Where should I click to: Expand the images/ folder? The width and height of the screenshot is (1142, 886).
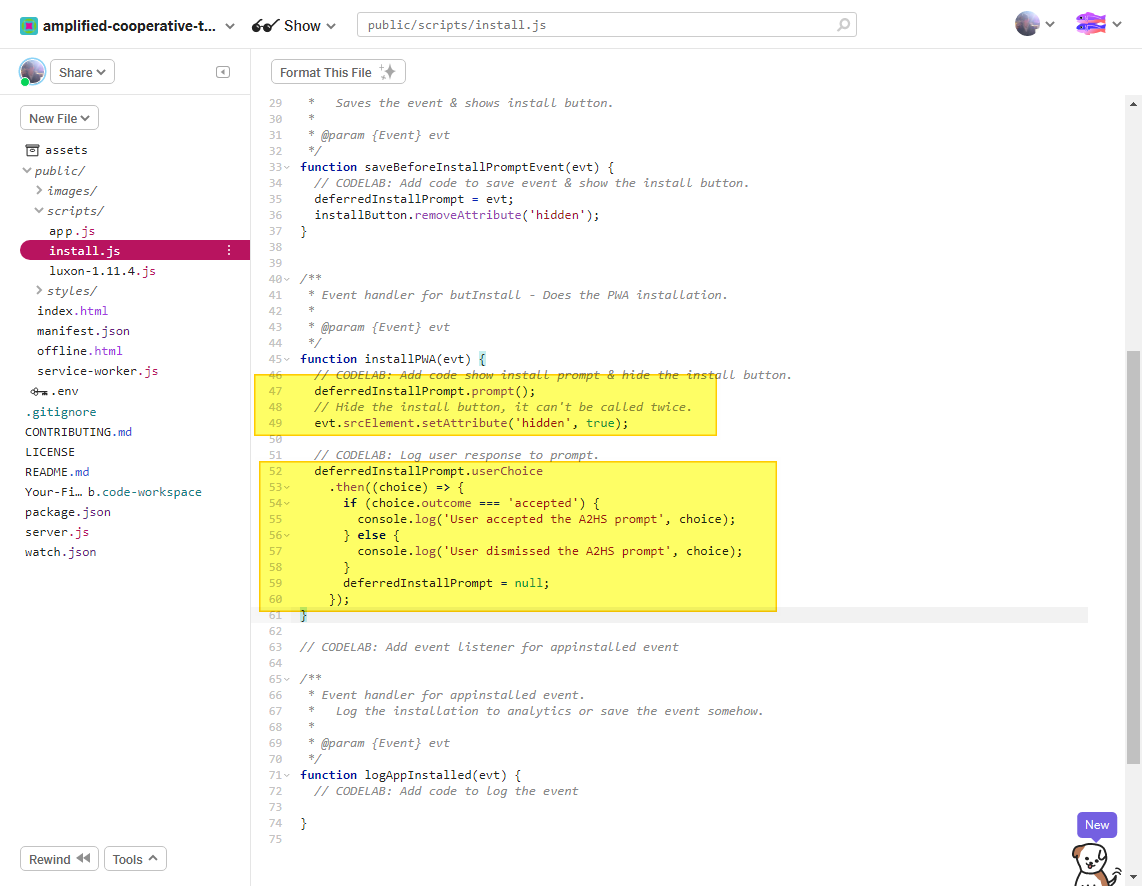point(39,190)
